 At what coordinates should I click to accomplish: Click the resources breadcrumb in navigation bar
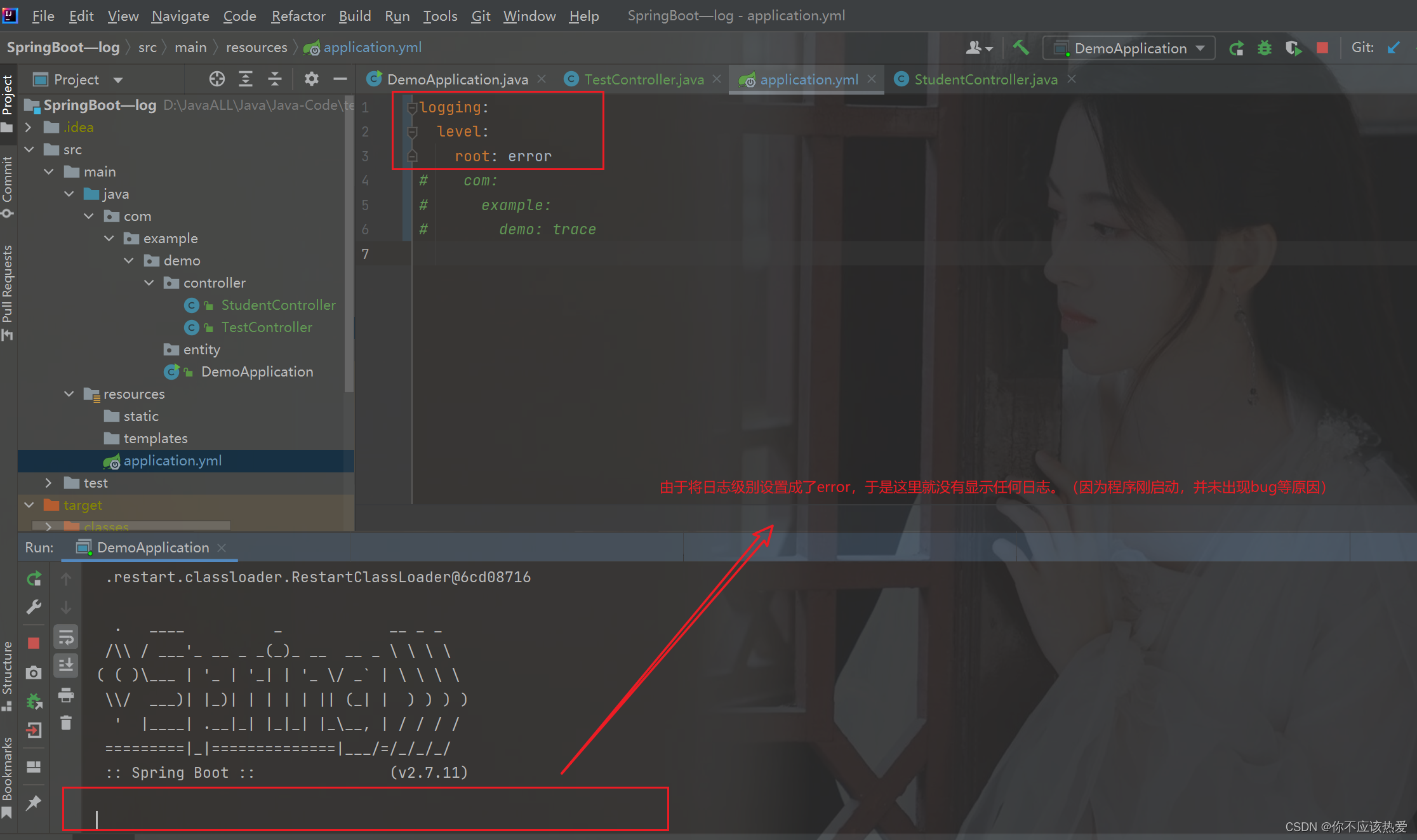pyautogui.click(x=256, y=48)
